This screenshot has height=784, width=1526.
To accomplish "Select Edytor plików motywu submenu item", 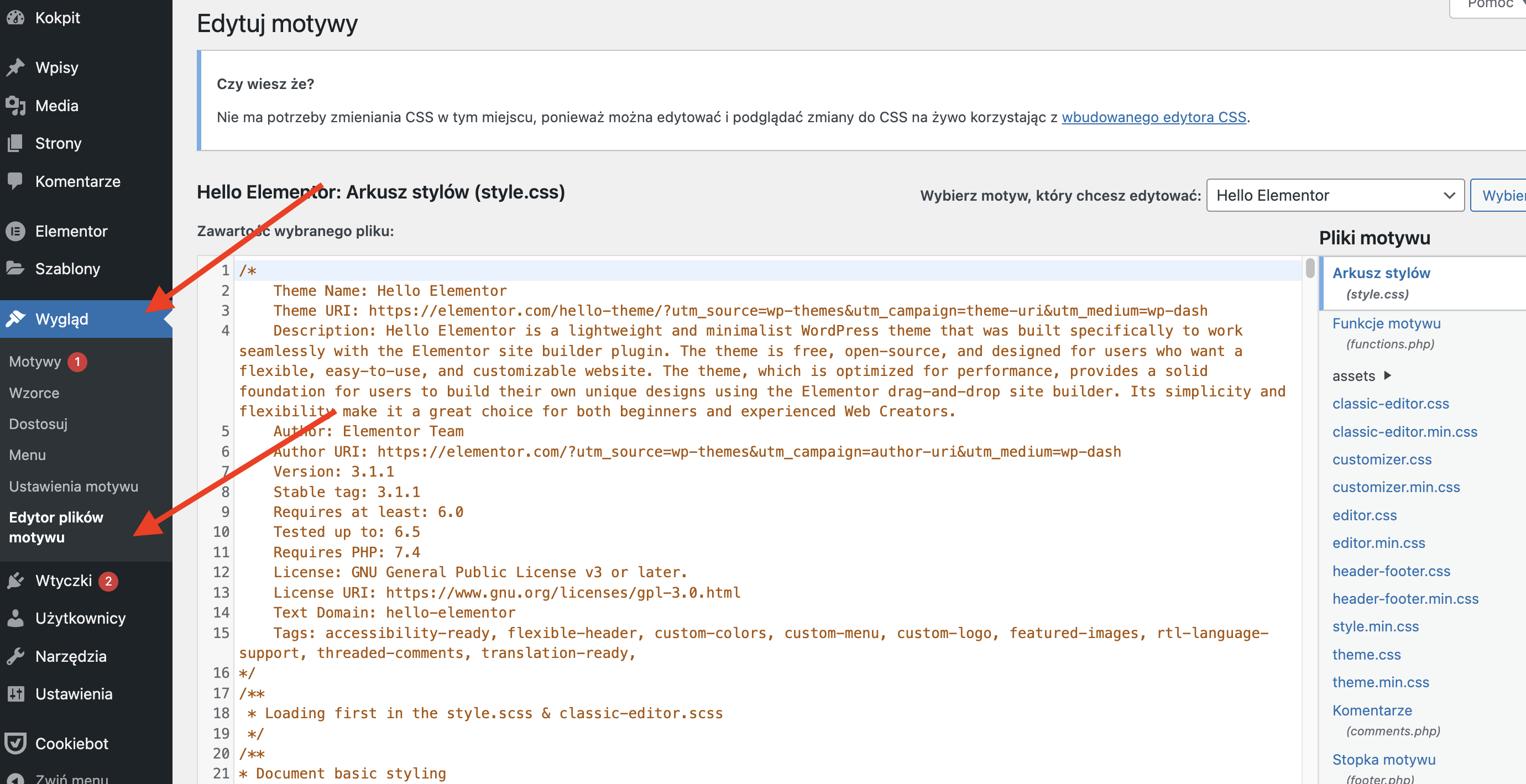I will click(56, 527).
